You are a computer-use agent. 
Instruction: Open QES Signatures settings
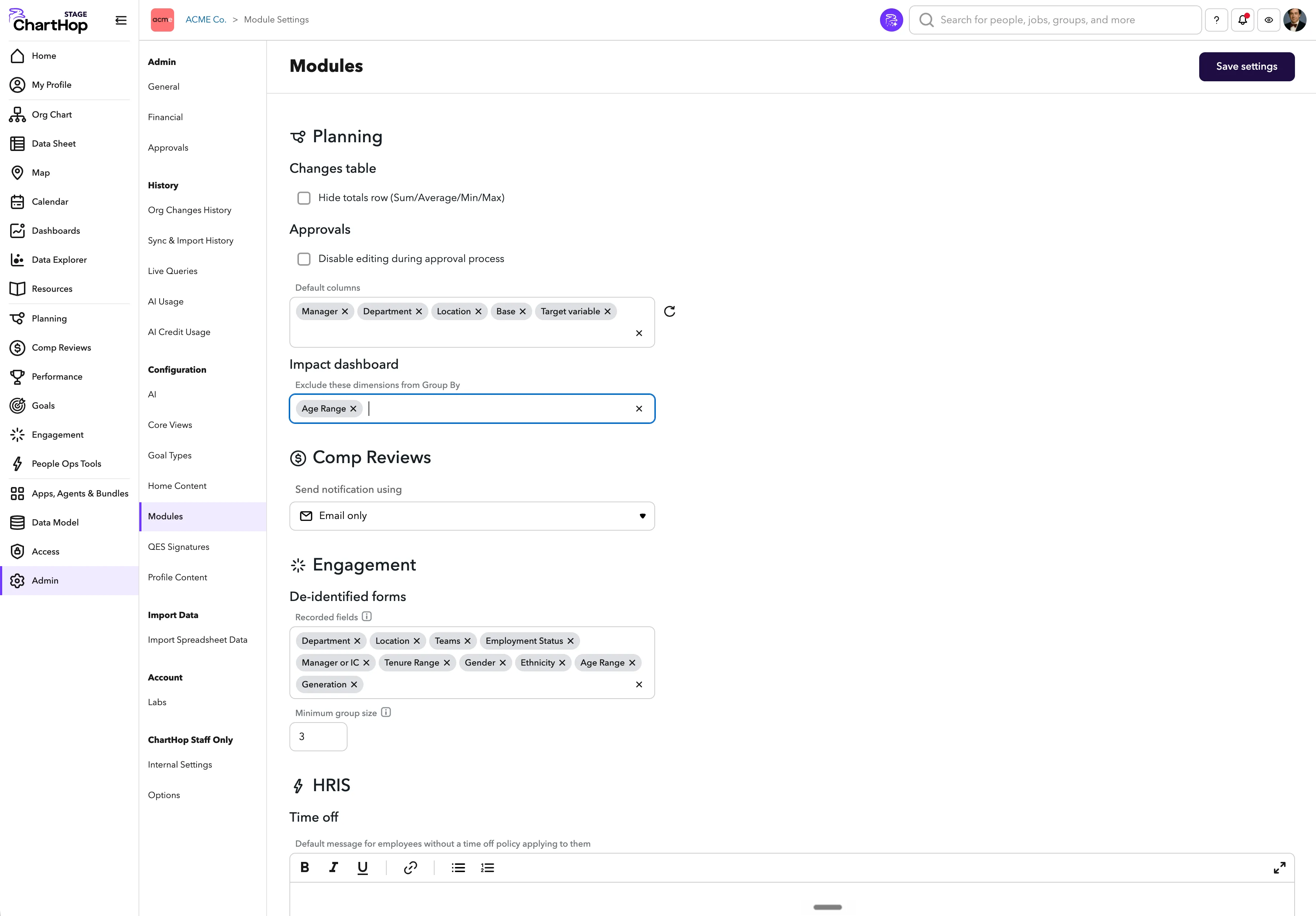pyautogui.click(x=179, y=547)
